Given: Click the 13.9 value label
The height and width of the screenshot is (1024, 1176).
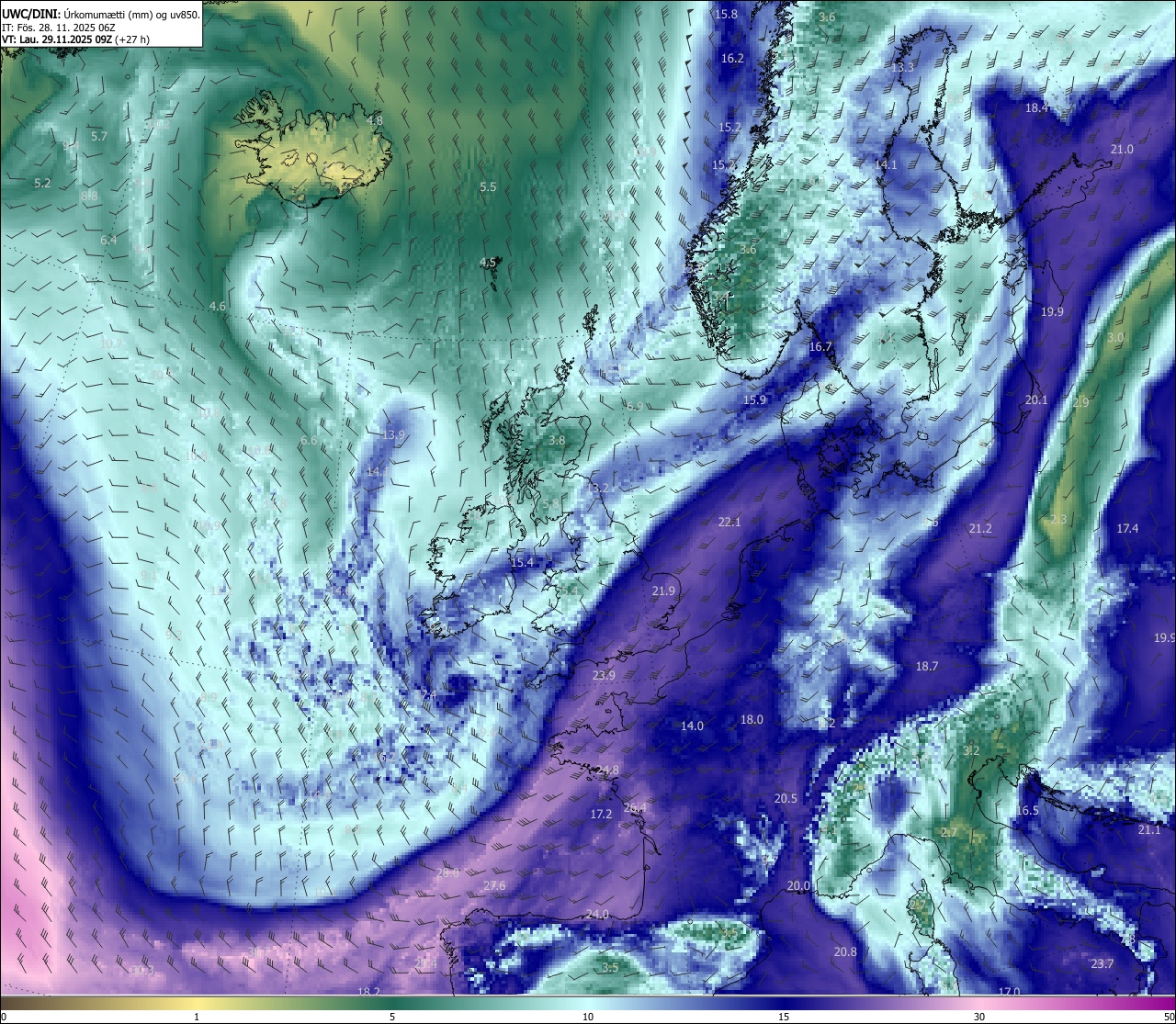Looking at the screenshot, I should coord(393,434).
